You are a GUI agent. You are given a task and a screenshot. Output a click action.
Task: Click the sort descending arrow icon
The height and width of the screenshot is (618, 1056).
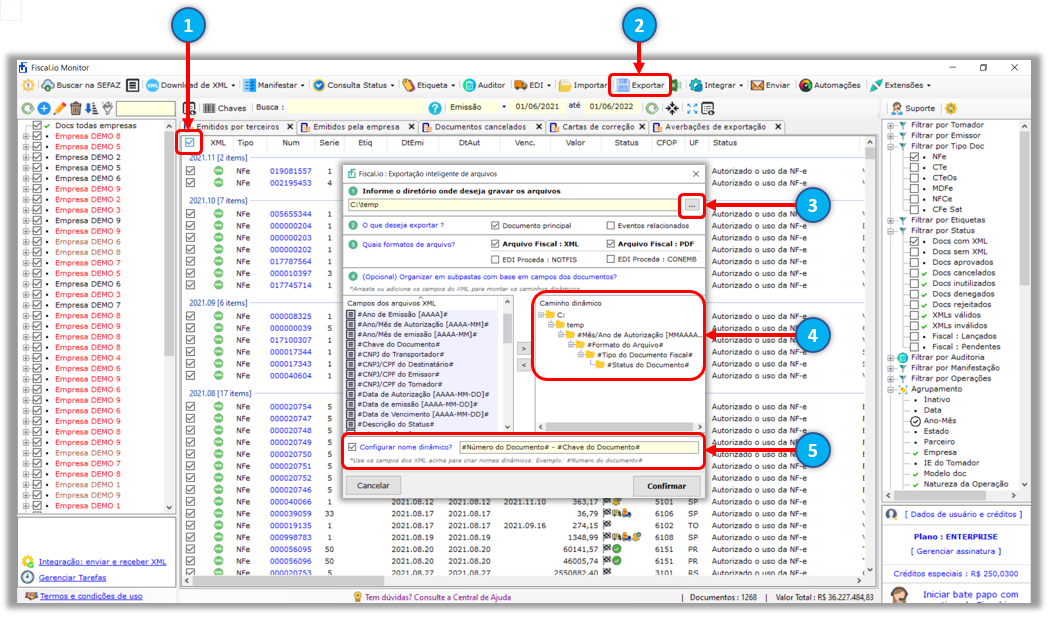[x=91, y=108]
